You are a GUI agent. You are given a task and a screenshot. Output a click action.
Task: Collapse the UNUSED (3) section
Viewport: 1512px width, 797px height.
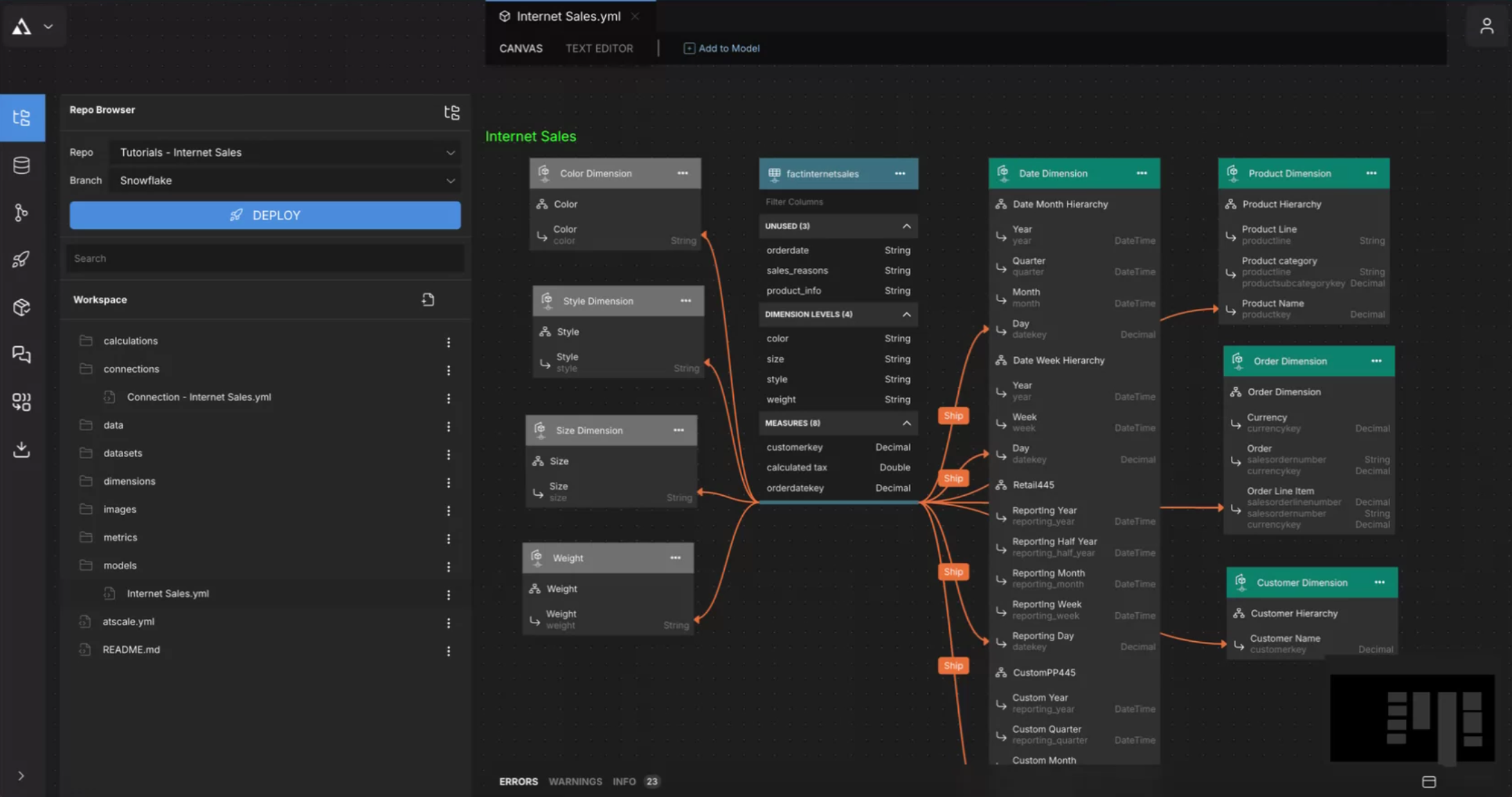(x=906, y=226)
